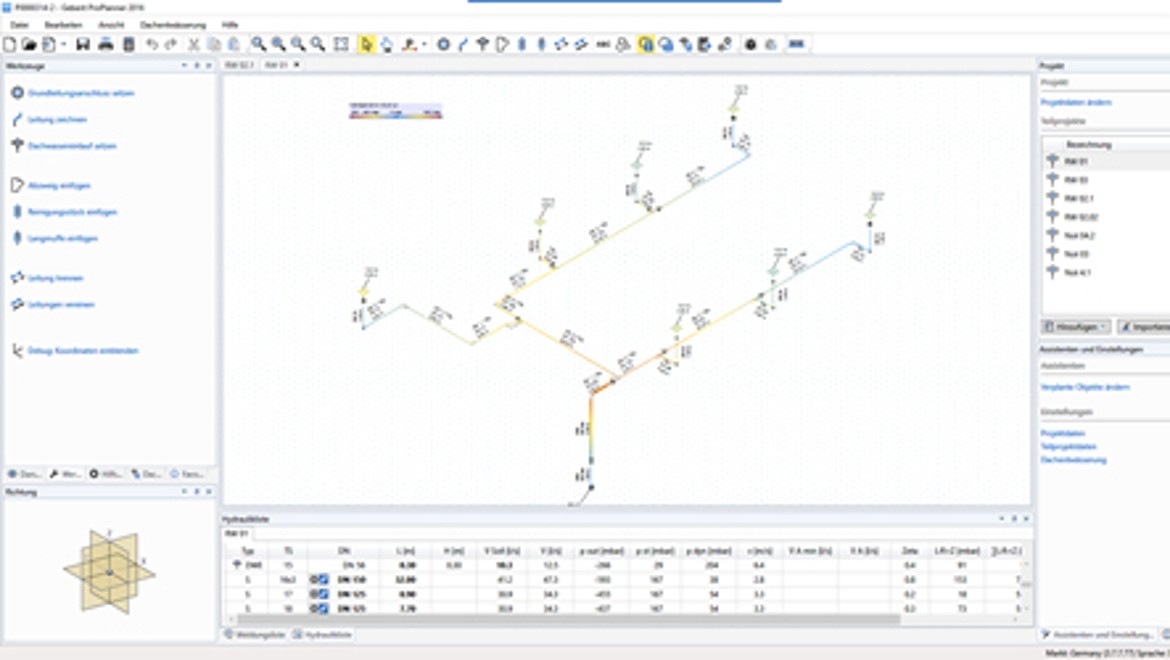The width and height of the screenshot is (1170, 660).
Task: Enable the checkbox in the first DN 125 row
Action: [324, 593]
